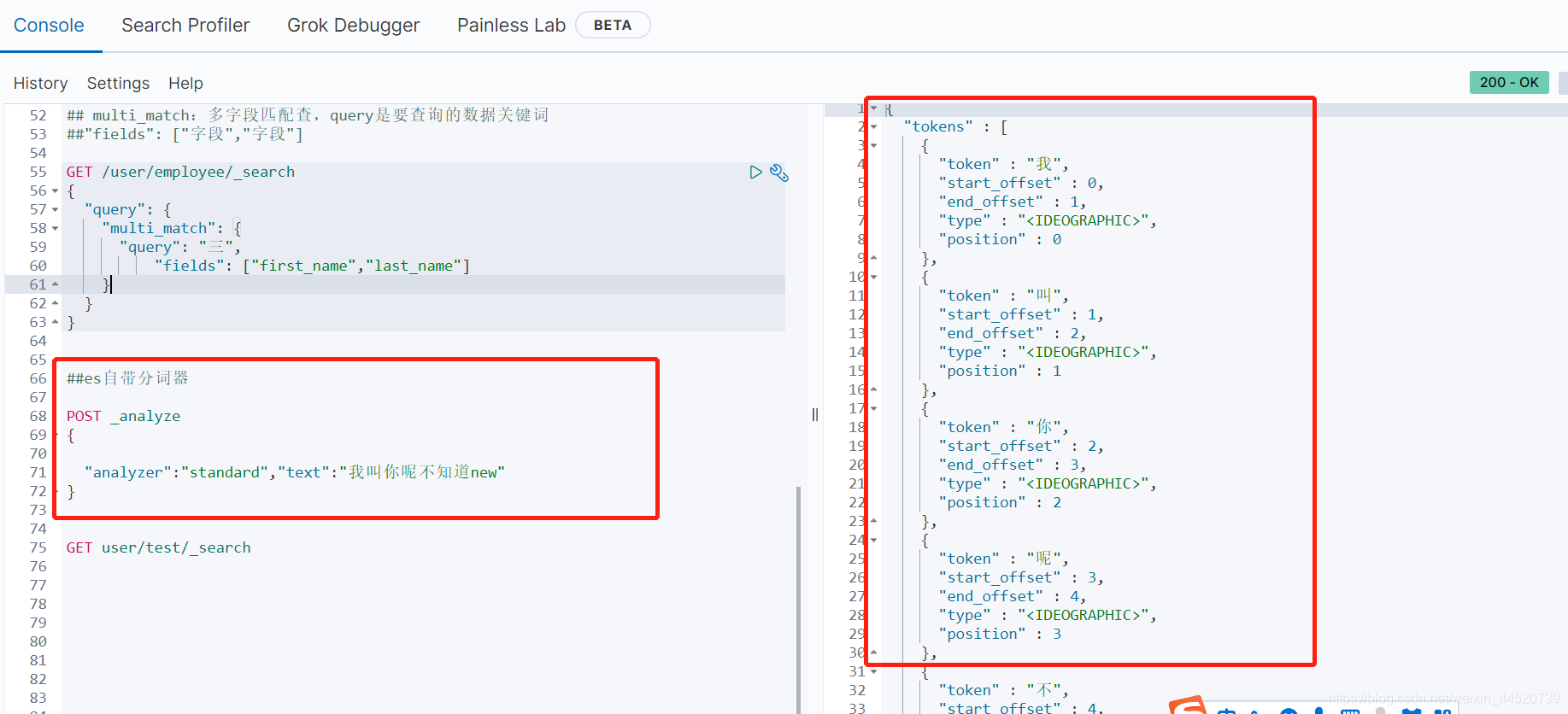This screenshot has height=714, width=1568.
Task: Toggle the fold arrow at response line 16
Action: [x=874, y=389]
